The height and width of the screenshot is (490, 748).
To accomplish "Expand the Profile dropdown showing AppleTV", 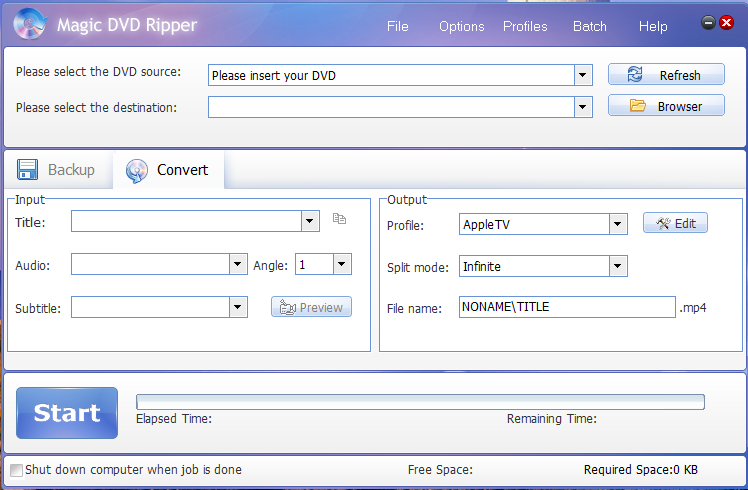I will click(x=618, y=224).
